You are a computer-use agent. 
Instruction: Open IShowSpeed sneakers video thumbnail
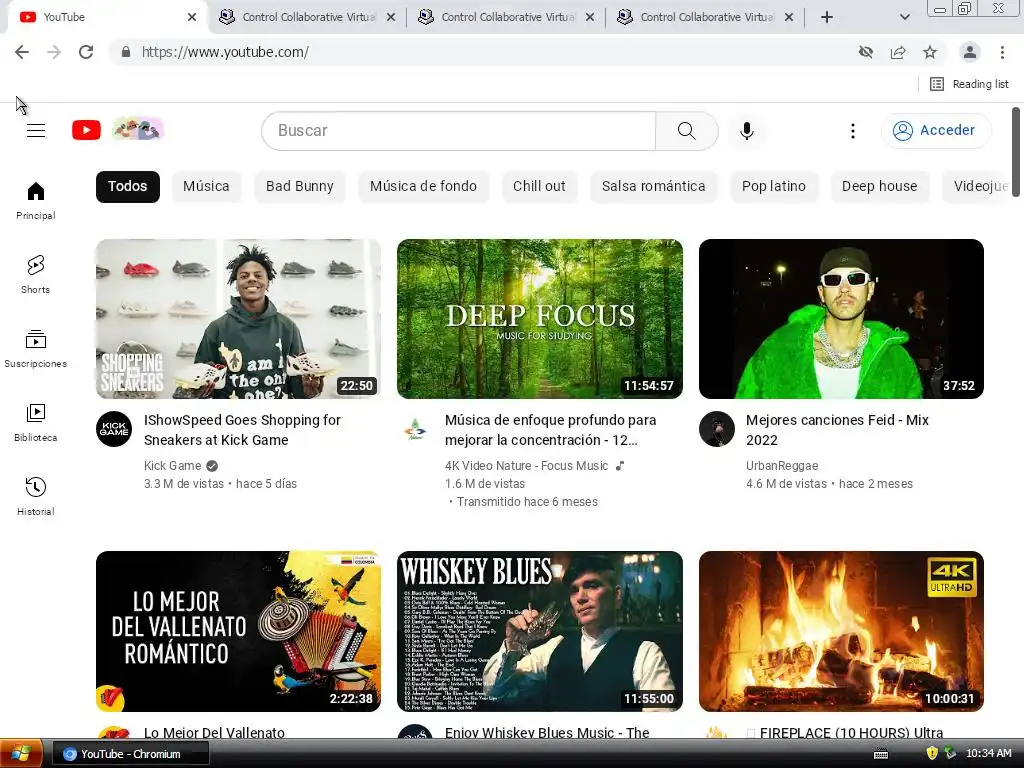point(238,319)
